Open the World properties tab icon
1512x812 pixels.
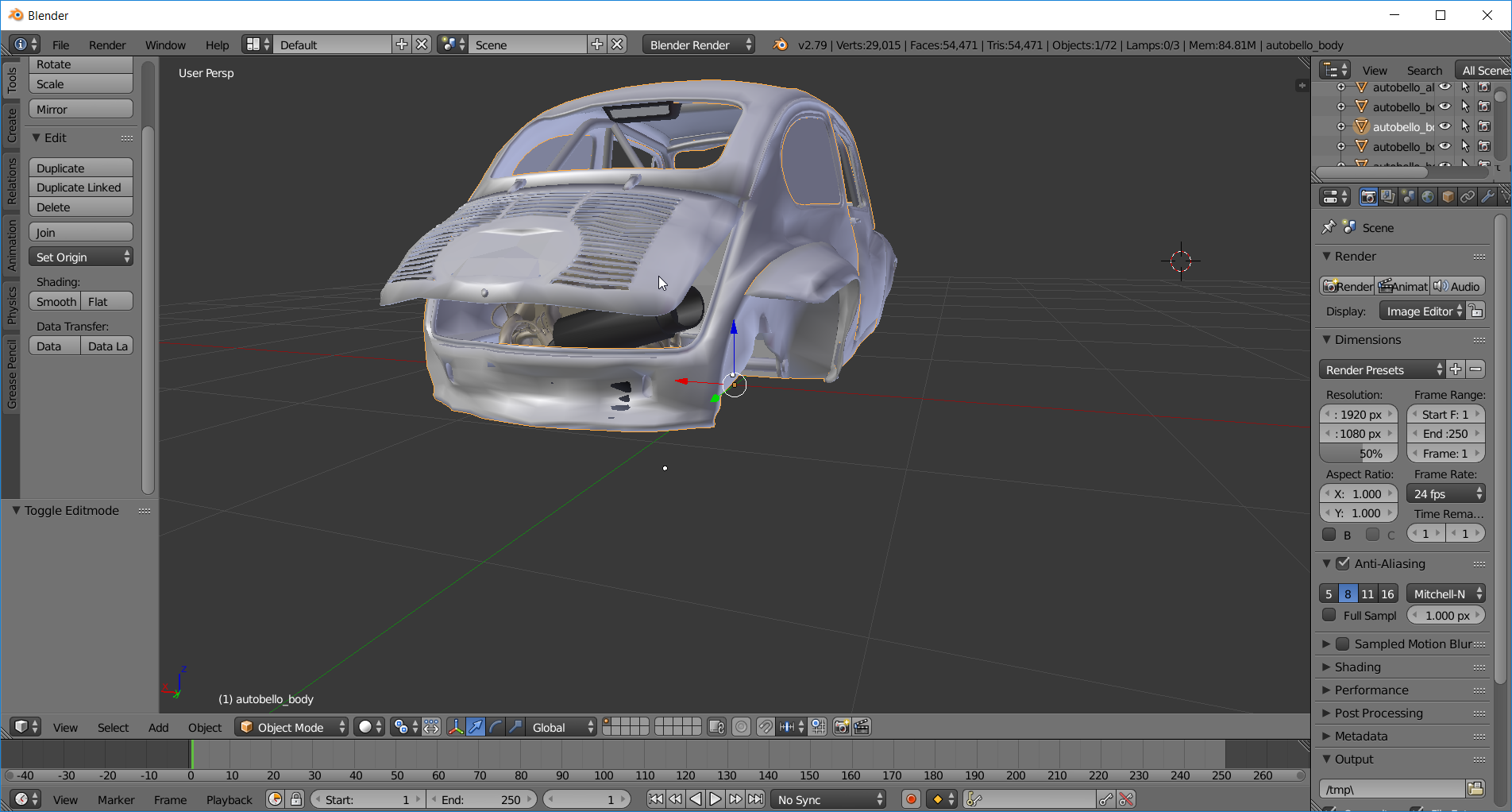coord(1428,197)
